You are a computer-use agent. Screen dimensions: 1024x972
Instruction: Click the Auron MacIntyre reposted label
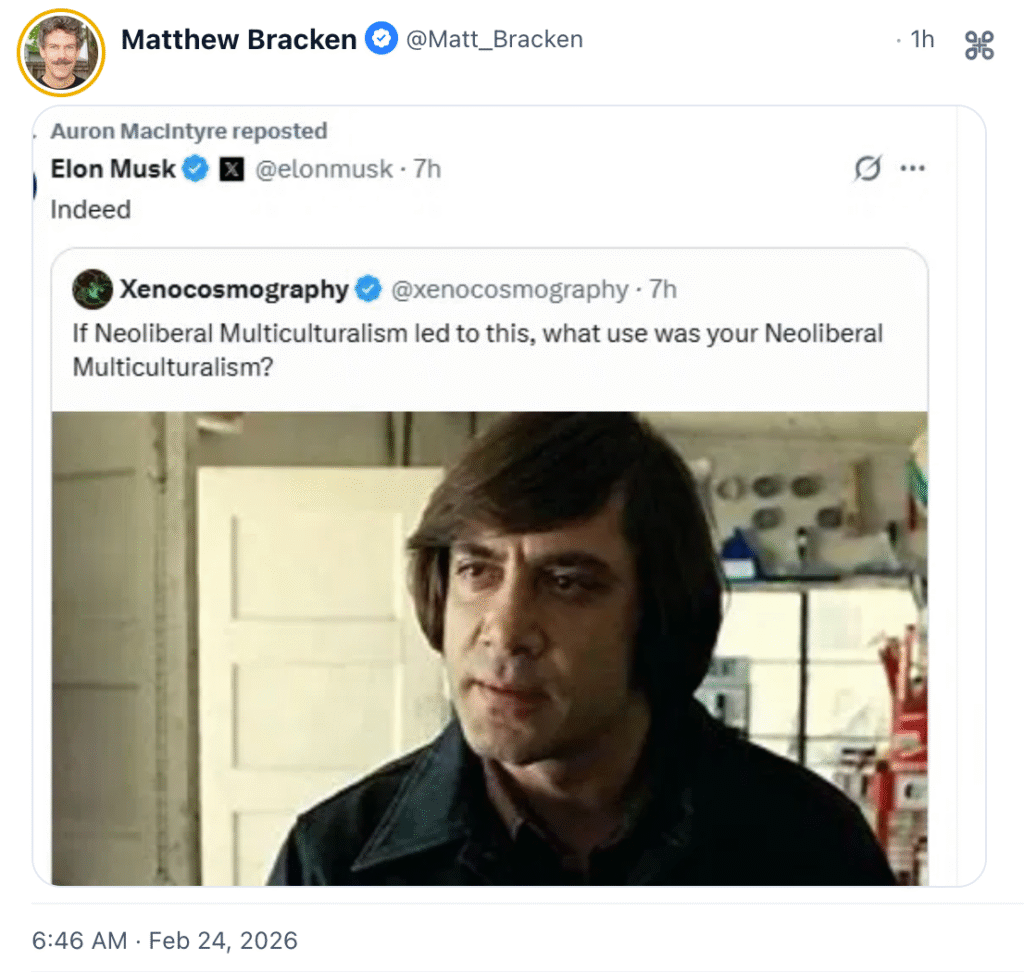click(x=189, y=131)
